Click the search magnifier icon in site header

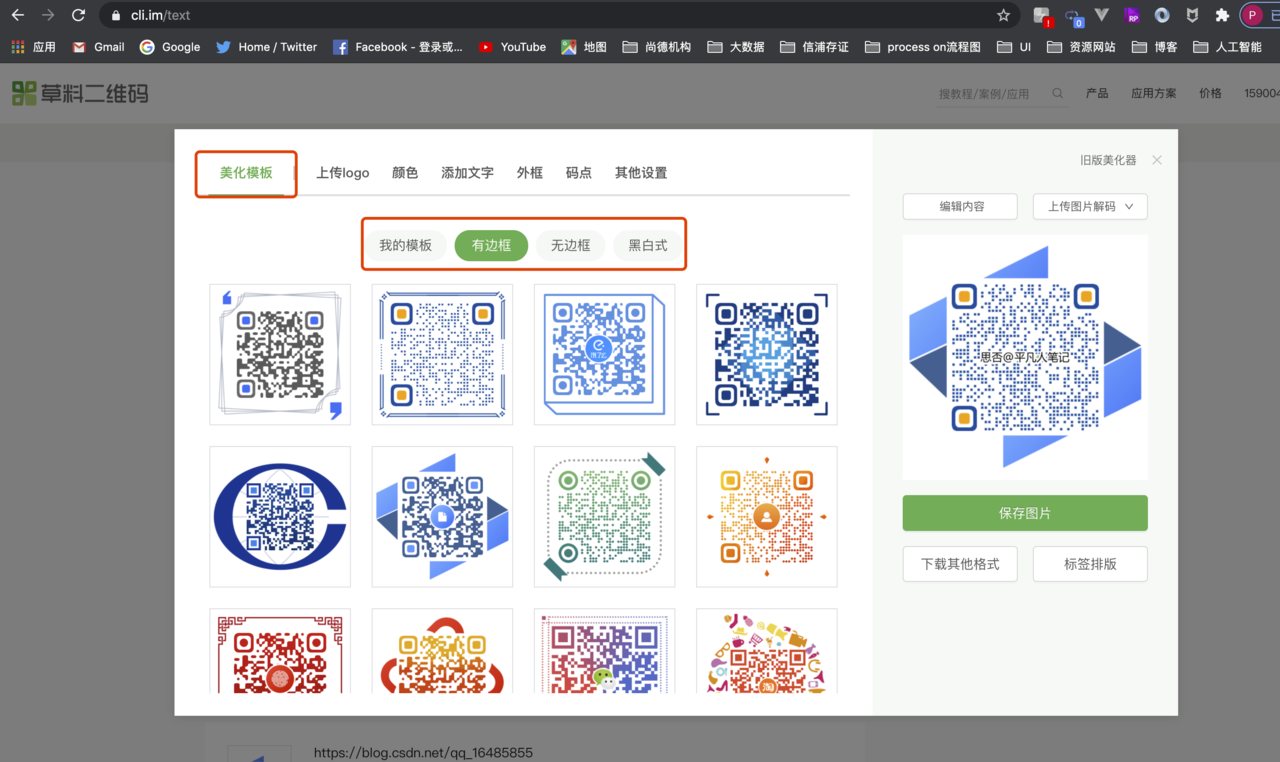(x=1058, y=93)
